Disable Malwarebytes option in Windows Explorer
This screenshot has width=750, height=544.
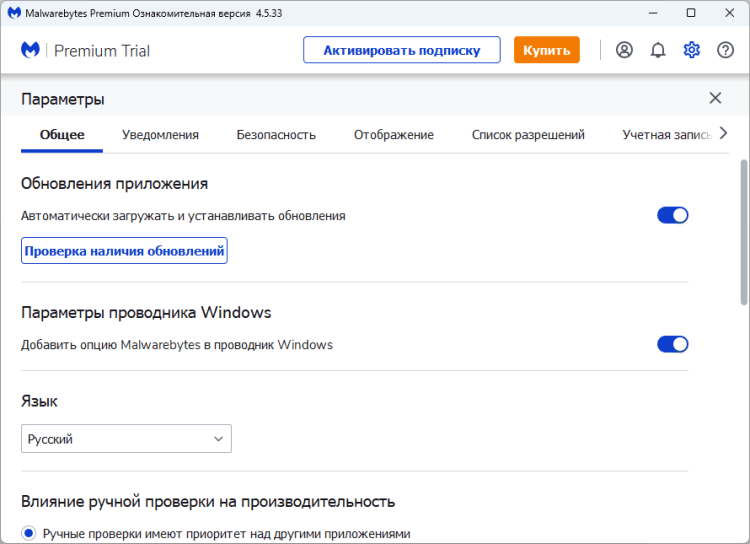[672, 345]
